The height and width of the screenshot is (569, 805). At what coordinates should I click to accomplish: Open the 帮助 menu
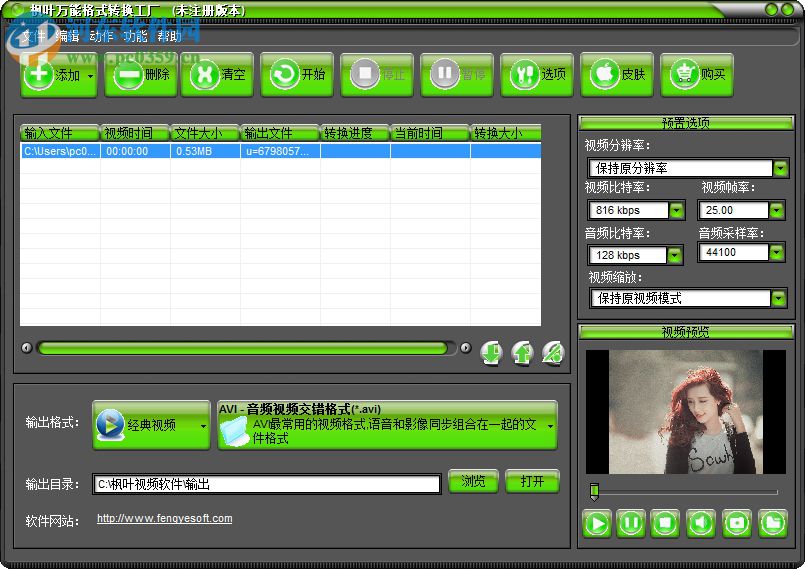(169, 36)
